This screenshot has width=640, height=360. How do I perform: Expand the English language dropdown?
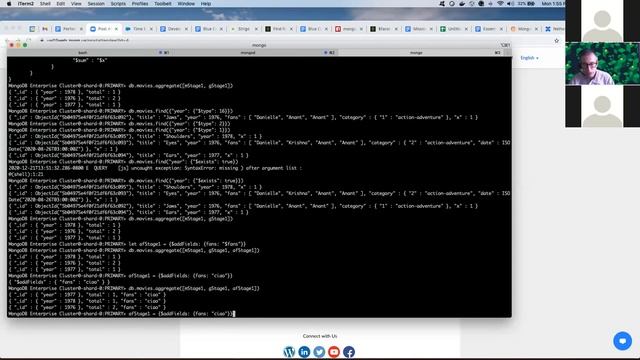pos(529,58)
